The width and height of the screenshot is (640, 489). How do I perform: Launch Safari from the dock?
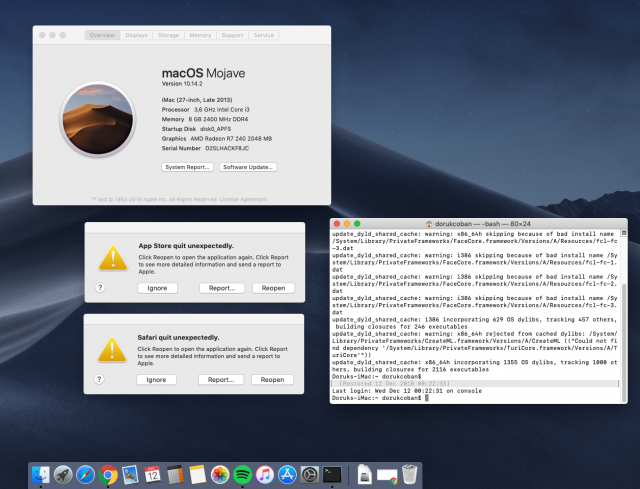tap(86, 474)
